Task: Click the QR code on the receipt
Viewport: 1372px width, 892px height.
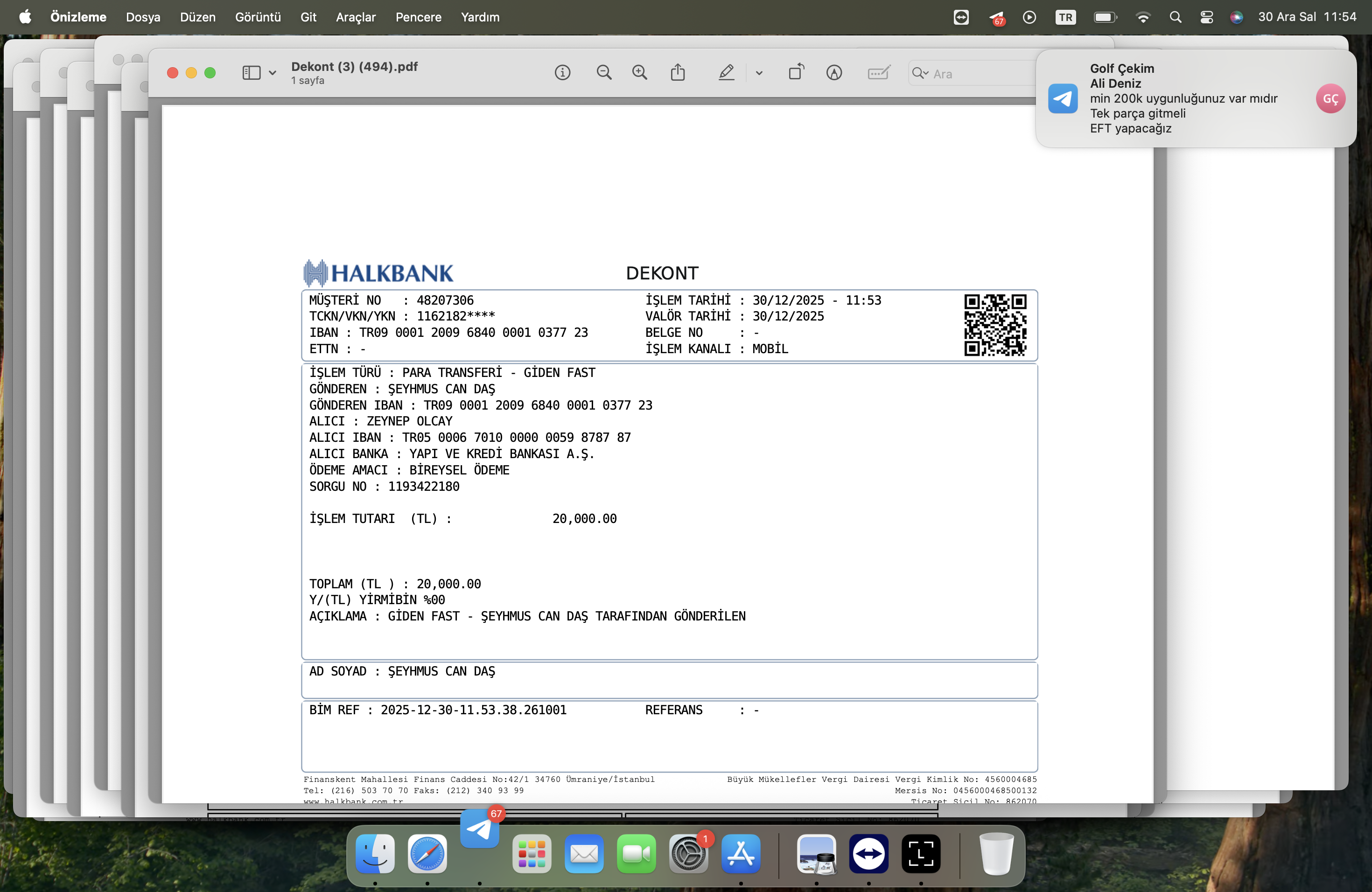Action: click(995, 325)
